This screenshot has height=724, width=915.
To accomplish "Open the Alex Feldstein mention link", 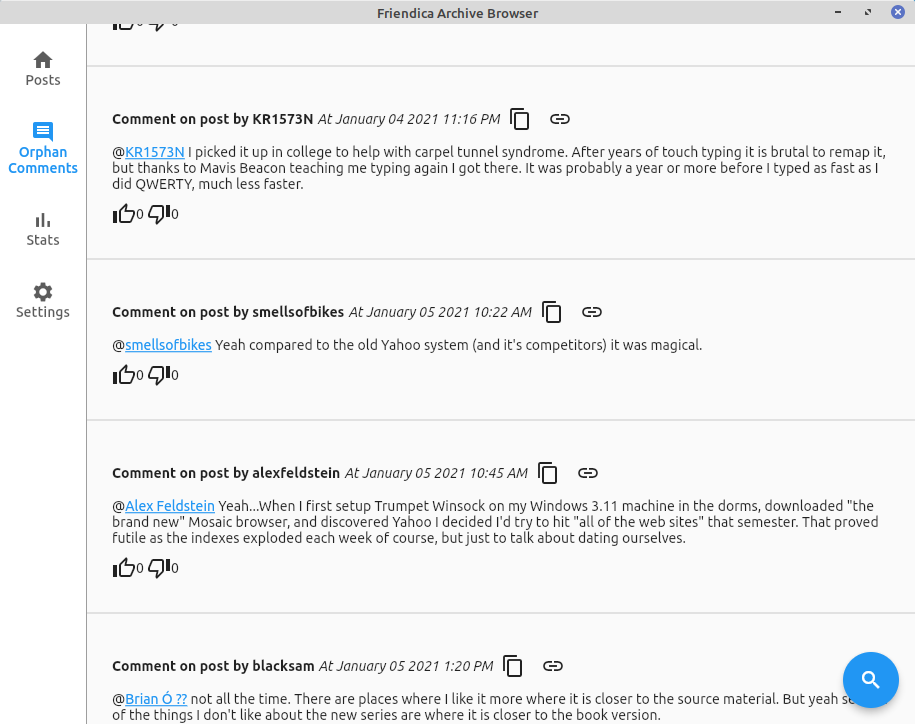I will pyautogui.click(x=170, y=506).
